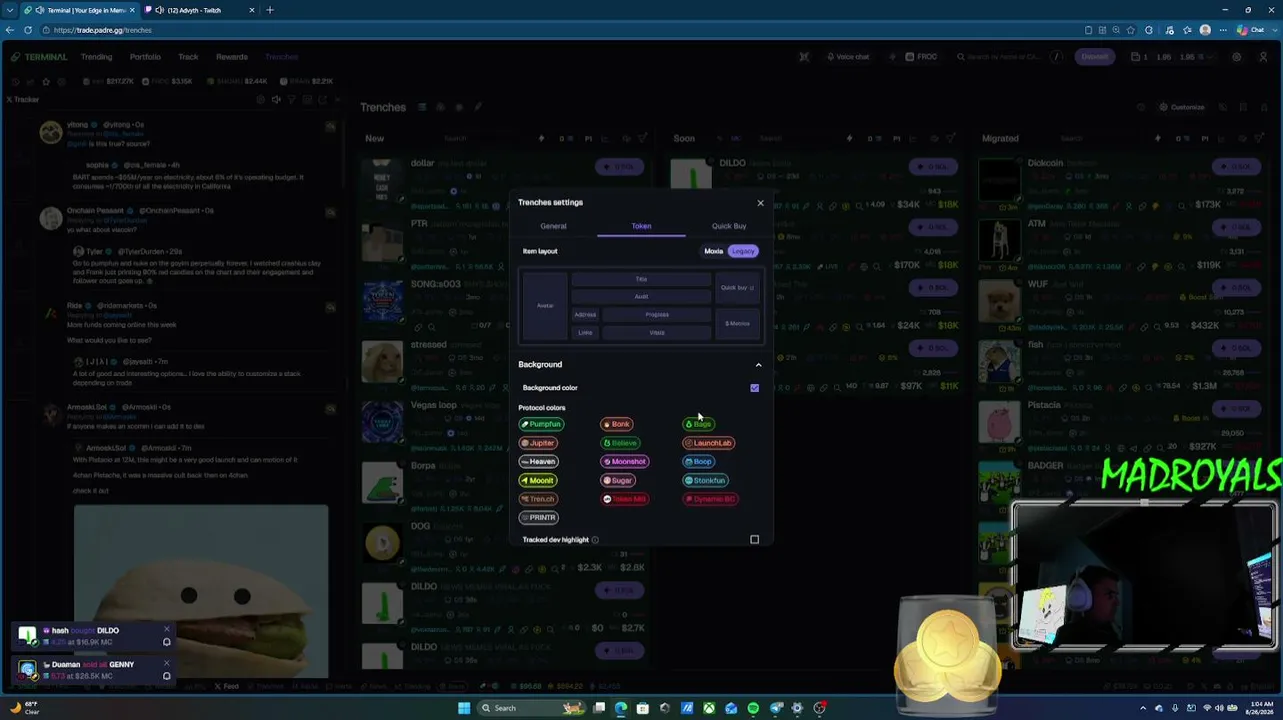This screenshot has width=1283, height=720.
Task: Click the Deposit button
Action: coord(1095,57)
